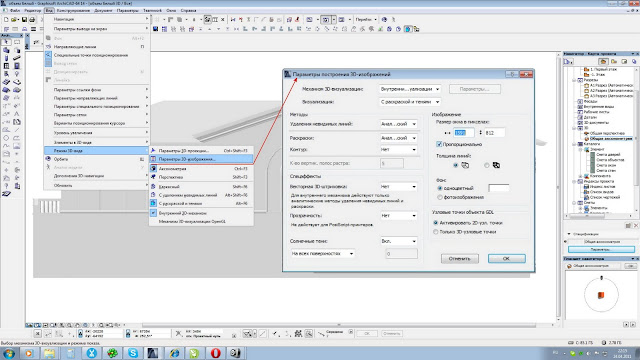This screenshot has width=640, height=360.
Task: Click the New document toolbar icon
Action: pyautogui.click(x=6, y=19)
